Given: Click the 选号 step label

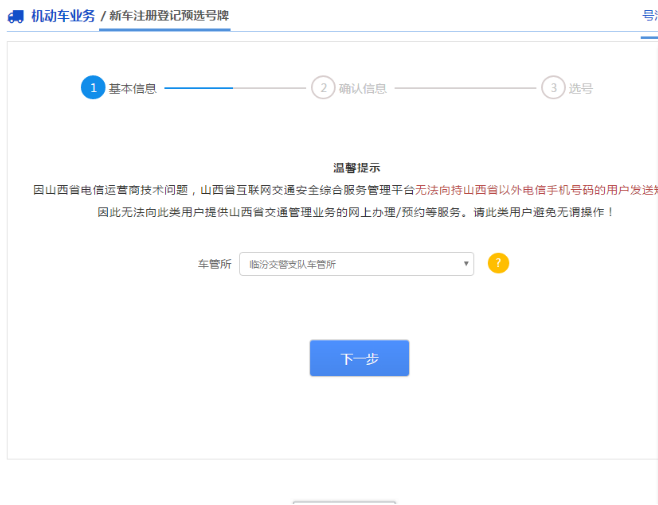Looking at the screenshot, I should pyautogui.click(x=580, y=89).
